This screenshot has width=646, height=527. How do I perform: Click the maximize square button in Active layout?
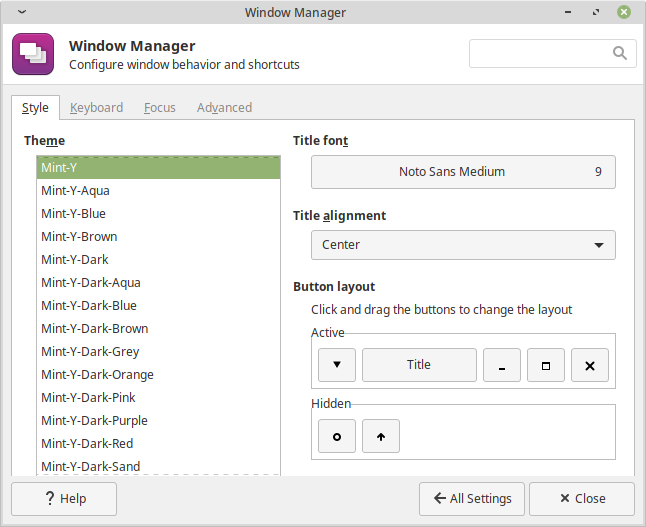tap(546, 365)
